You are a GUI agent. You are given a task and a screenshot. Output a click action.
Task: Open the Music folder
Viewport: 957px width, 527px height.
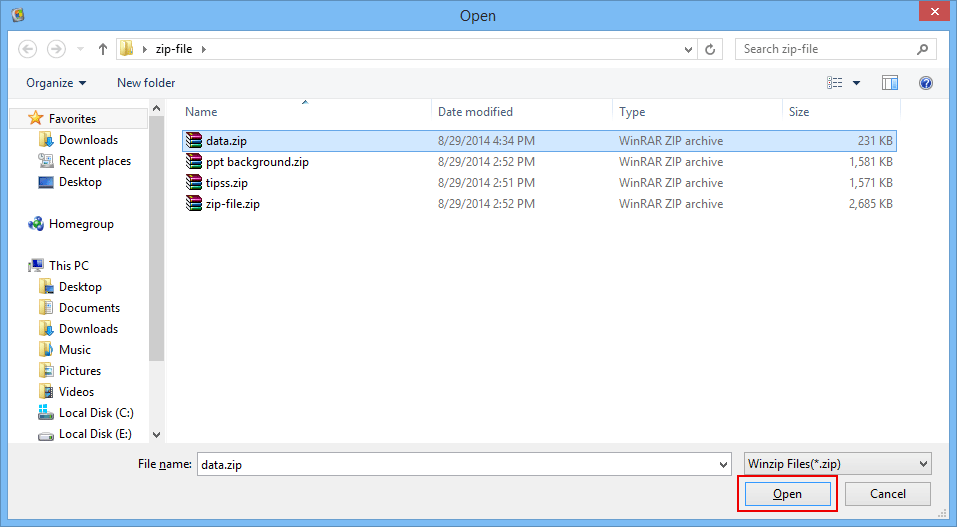pyautogui.click(x=74, y=350)
